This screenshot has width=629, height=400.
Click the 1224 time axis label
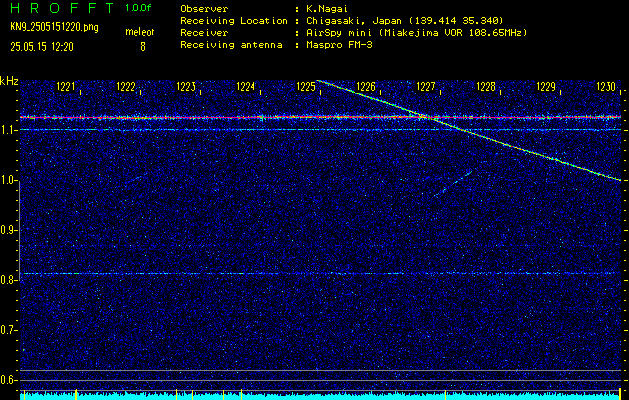(246, 87)
